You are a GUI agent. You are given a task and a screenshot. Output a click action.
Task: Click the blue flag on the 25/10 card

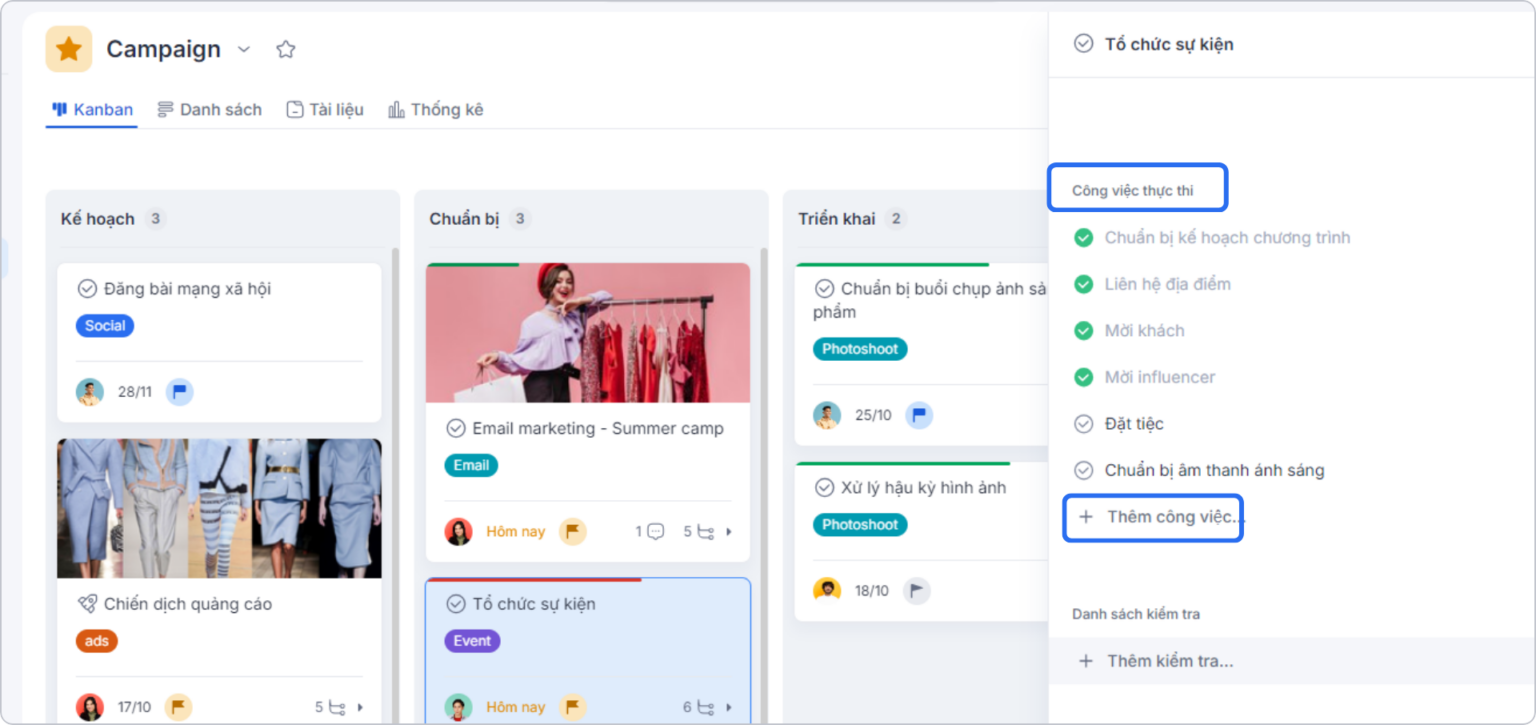click(919, 415)
